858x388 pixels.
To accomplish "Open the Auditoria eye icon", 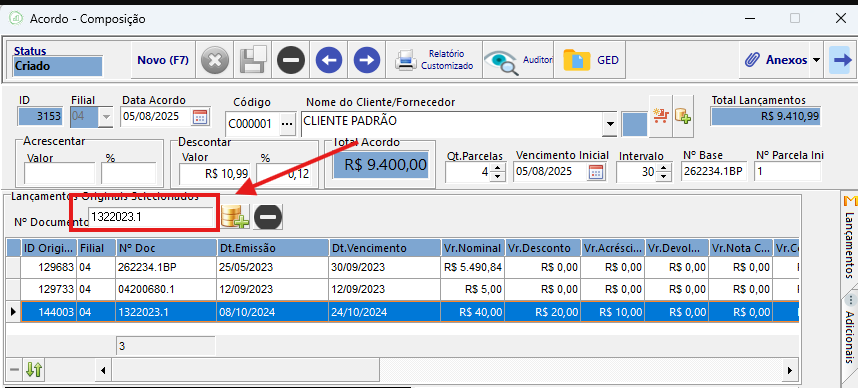I will 518,59.
